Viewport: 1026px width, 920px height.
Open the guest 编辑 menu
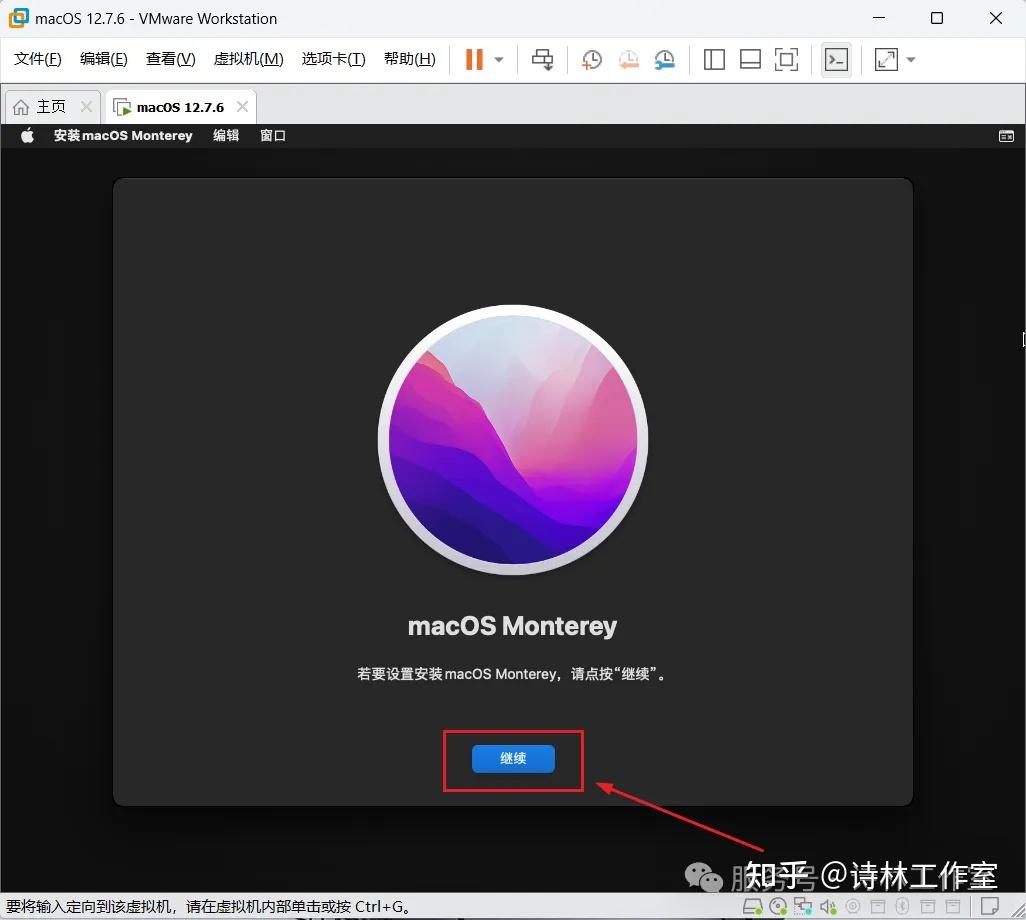click(x=226, y=135)
